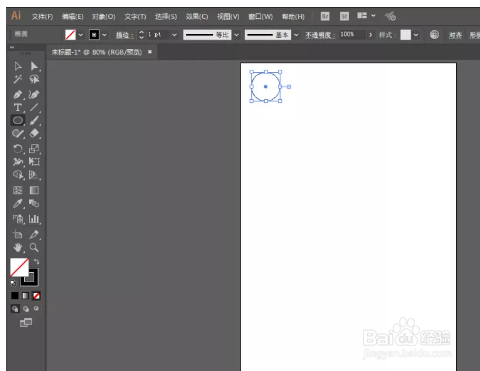The height and width of the screenshot is (371, 480).
Task: Expand the brush definition dropdown
Action: pyautogui.click(x=296, y=35)
